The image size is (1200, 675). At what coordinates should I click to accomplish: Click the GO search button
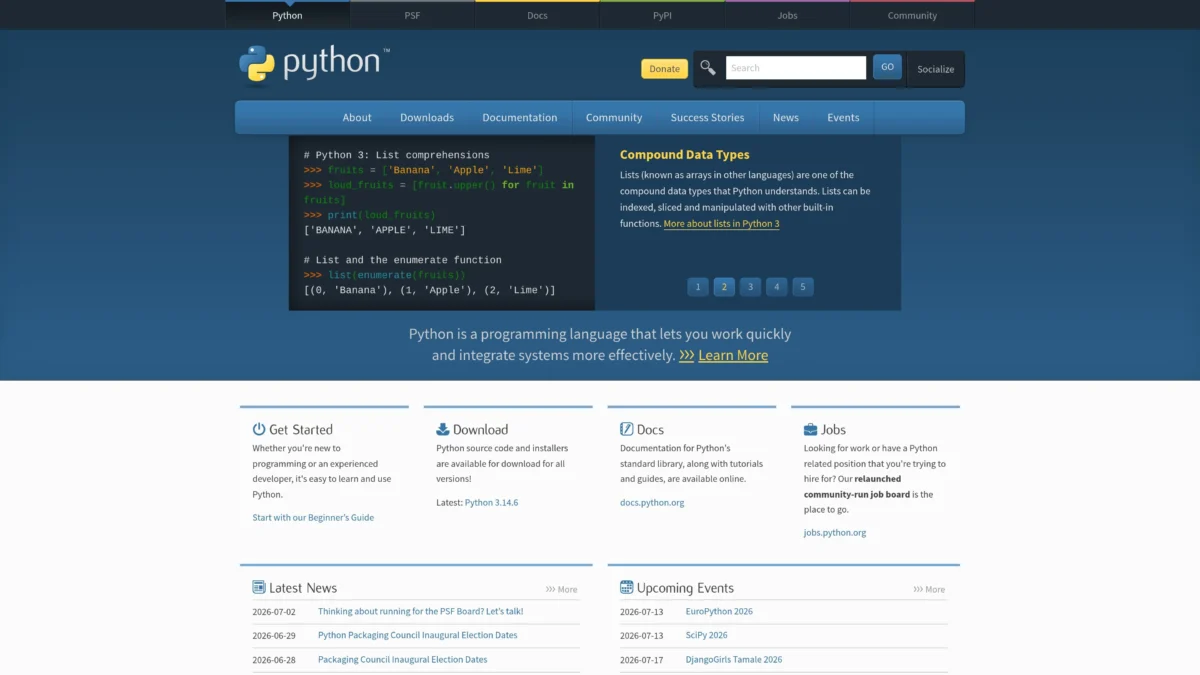tap(887, 67)
